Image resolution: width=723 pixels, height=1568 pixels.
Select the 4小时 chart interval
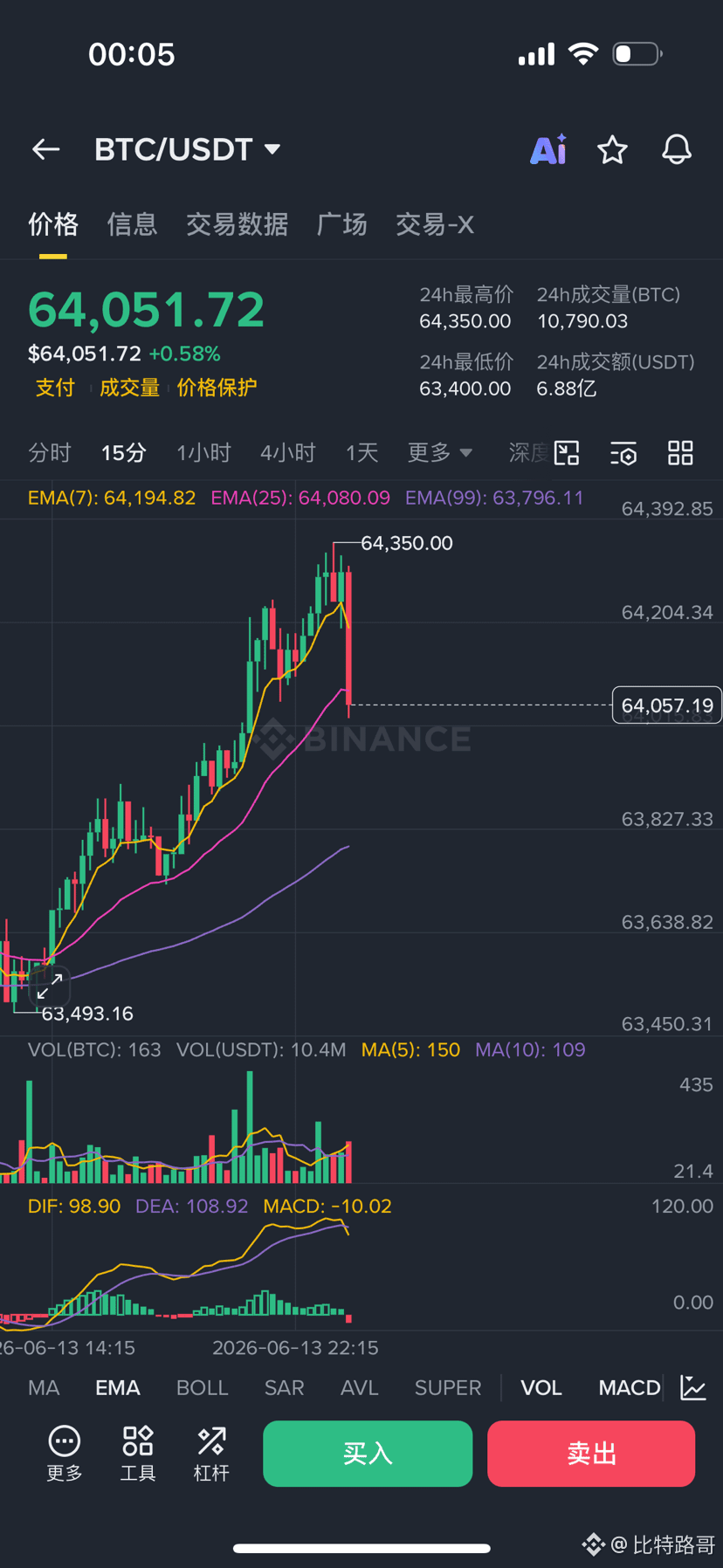click(287, 452)
